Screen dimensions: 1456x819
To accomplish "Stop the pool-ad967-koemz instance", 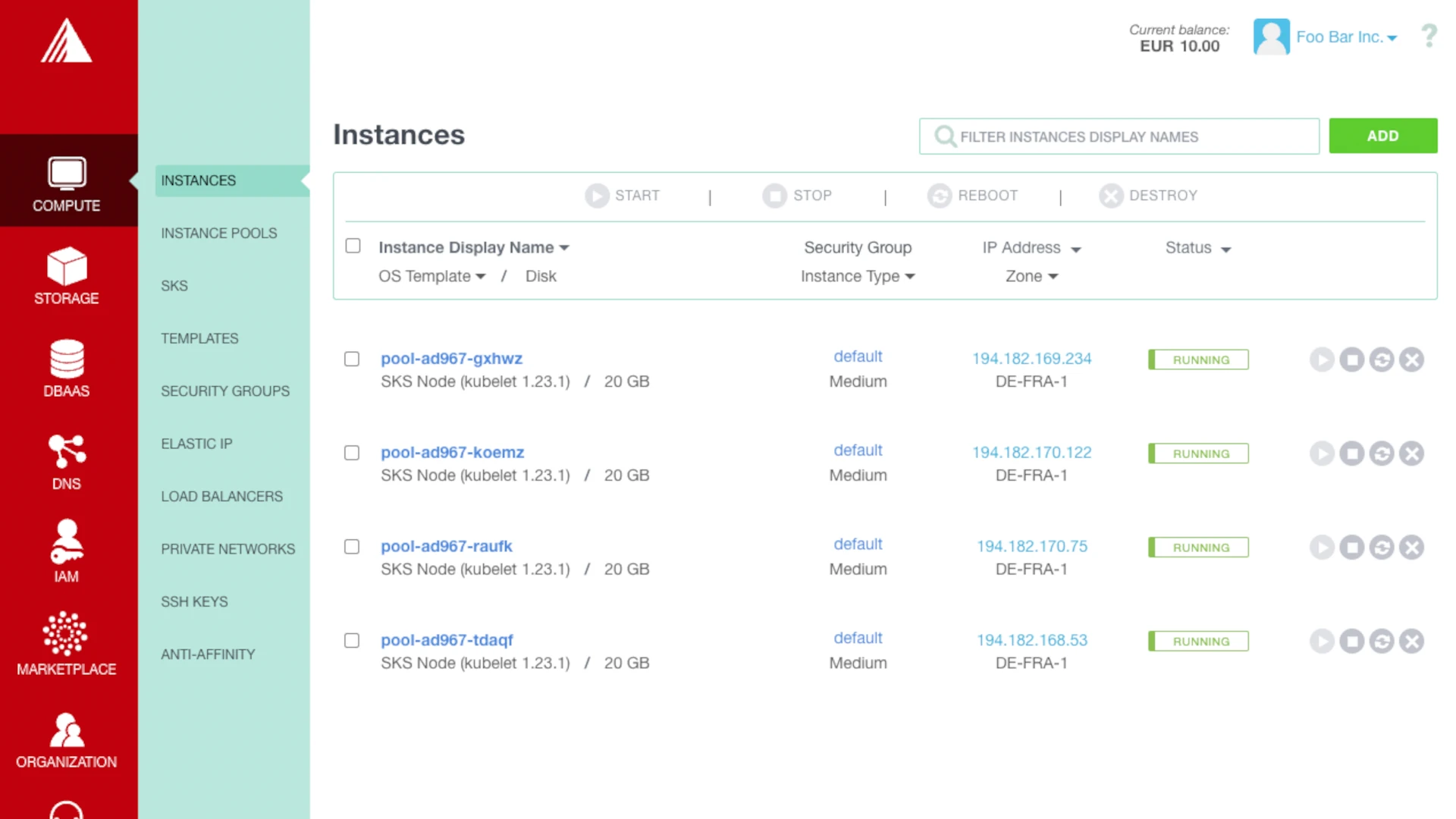I will pos(1352,453).
